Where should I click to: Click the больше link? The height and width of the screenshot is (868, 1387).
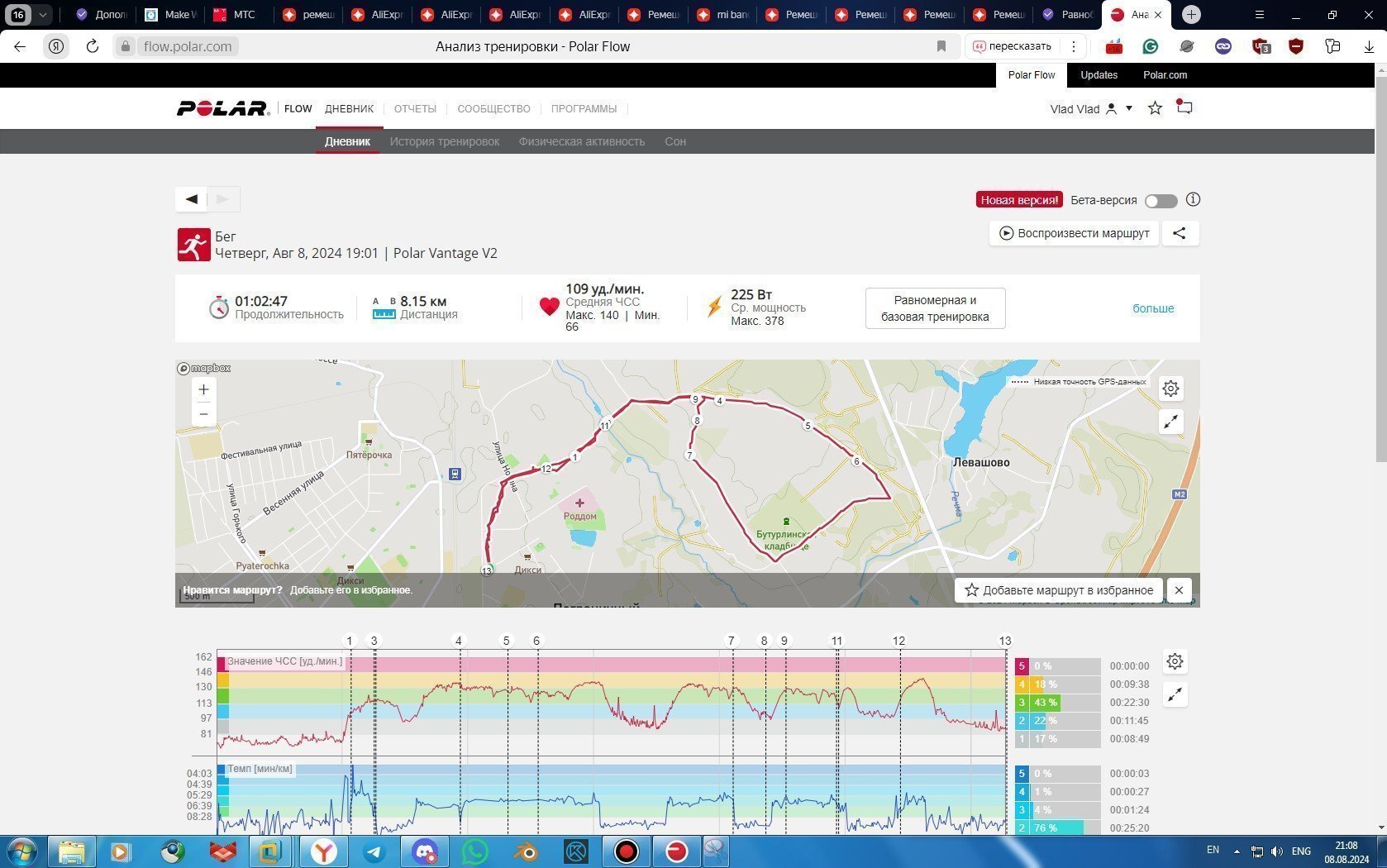point(1153,308)
